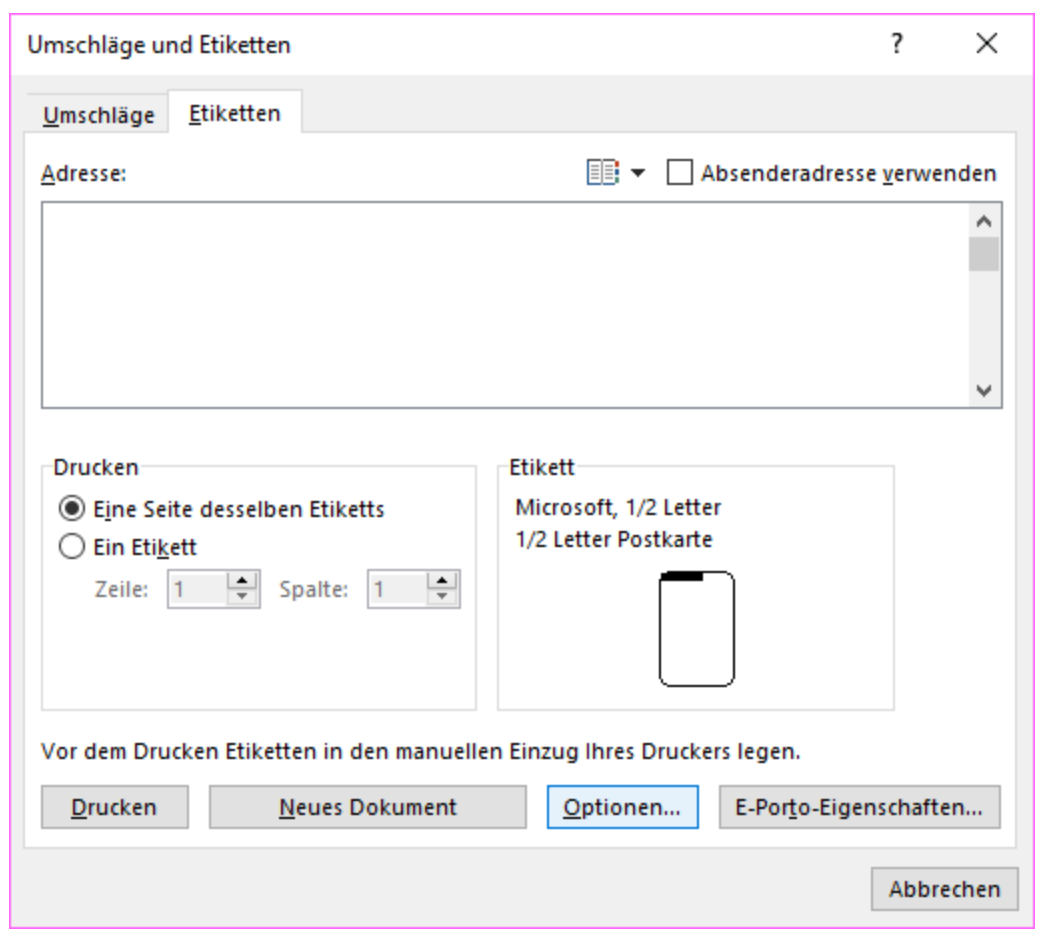
Task: Switch to the Umschläge tab
Action: (x=98, y=115)
